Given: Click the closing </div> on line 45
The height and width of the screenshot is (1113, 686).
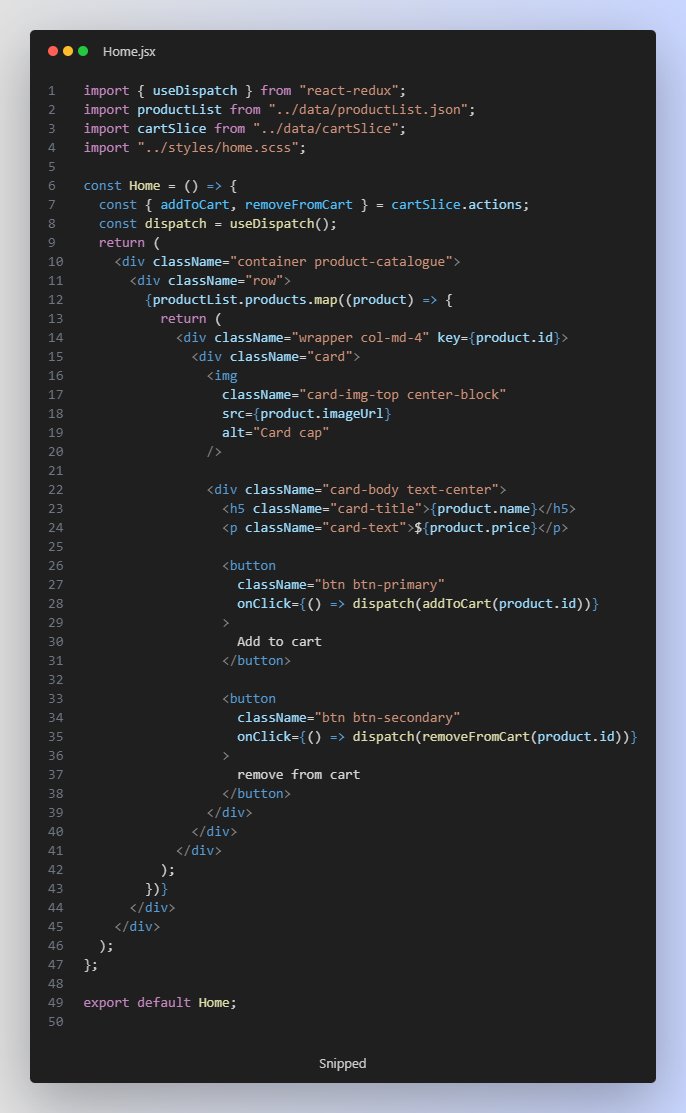Looking at the screenshot, I should click(137, 926).
